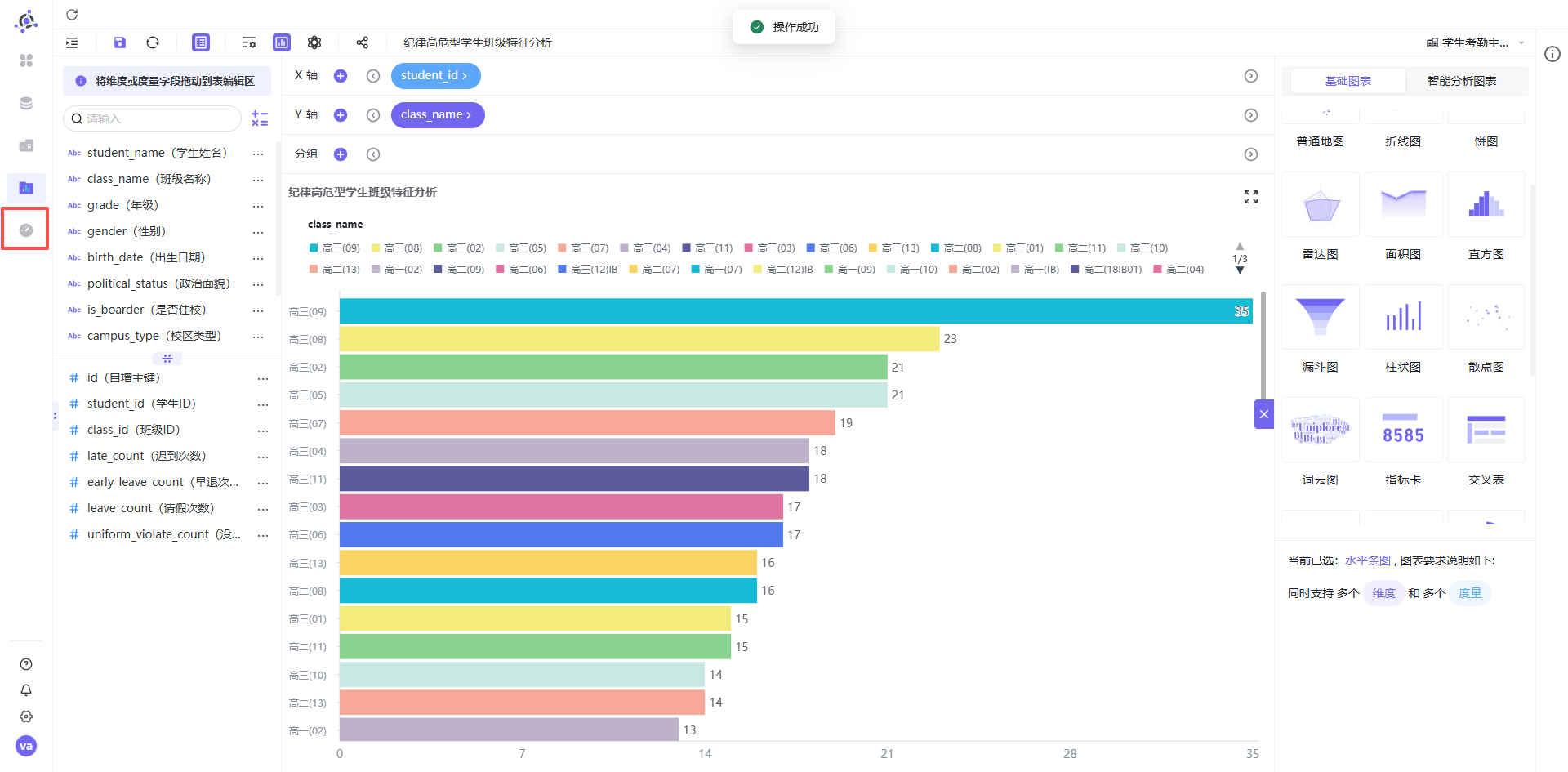Click the 水平条图 link

click(x=1367, y=560)
